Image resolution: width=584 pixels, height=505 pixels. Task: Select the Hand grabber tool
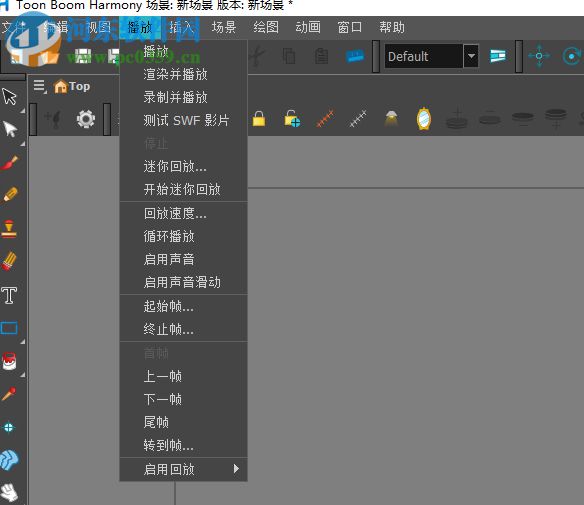click(x=9, y=492)
